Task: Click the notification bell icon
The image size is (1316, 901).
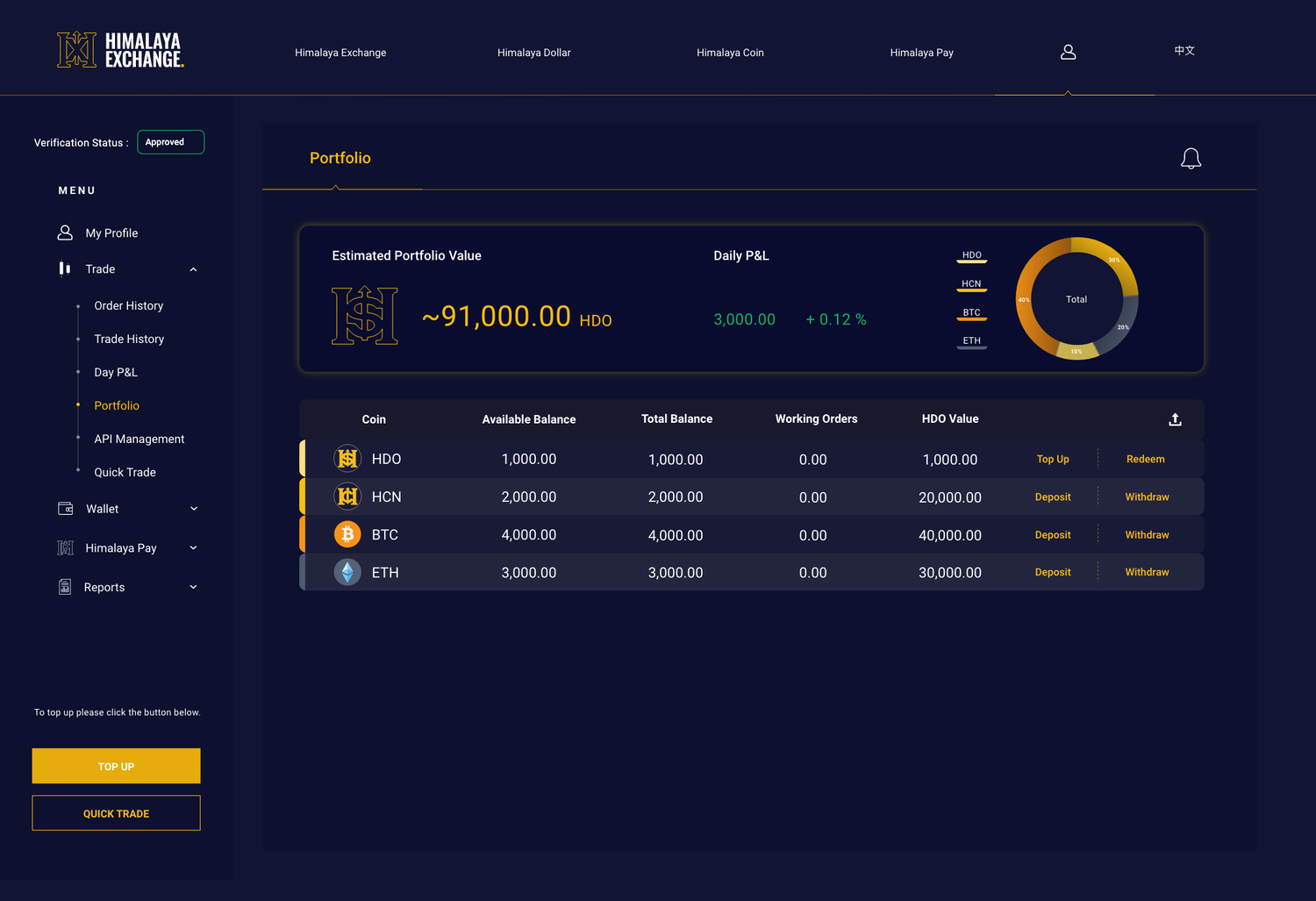Action: (1191, 158)
